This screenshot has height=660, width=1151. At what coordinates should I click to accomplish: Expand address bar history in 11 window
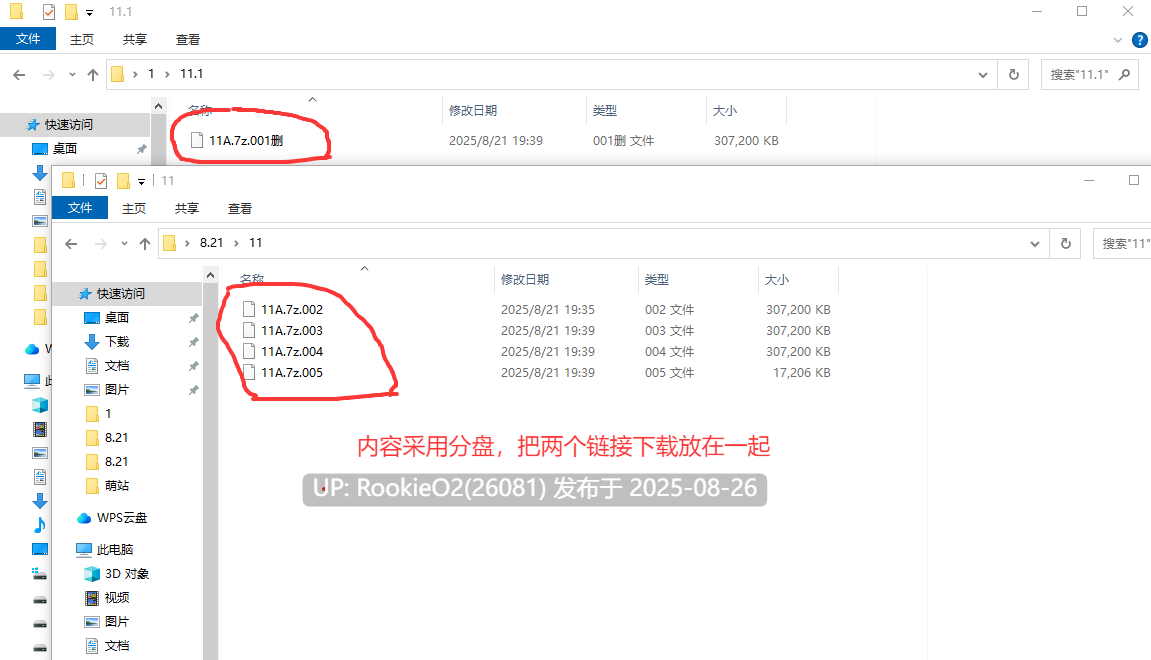(1035, 243)
